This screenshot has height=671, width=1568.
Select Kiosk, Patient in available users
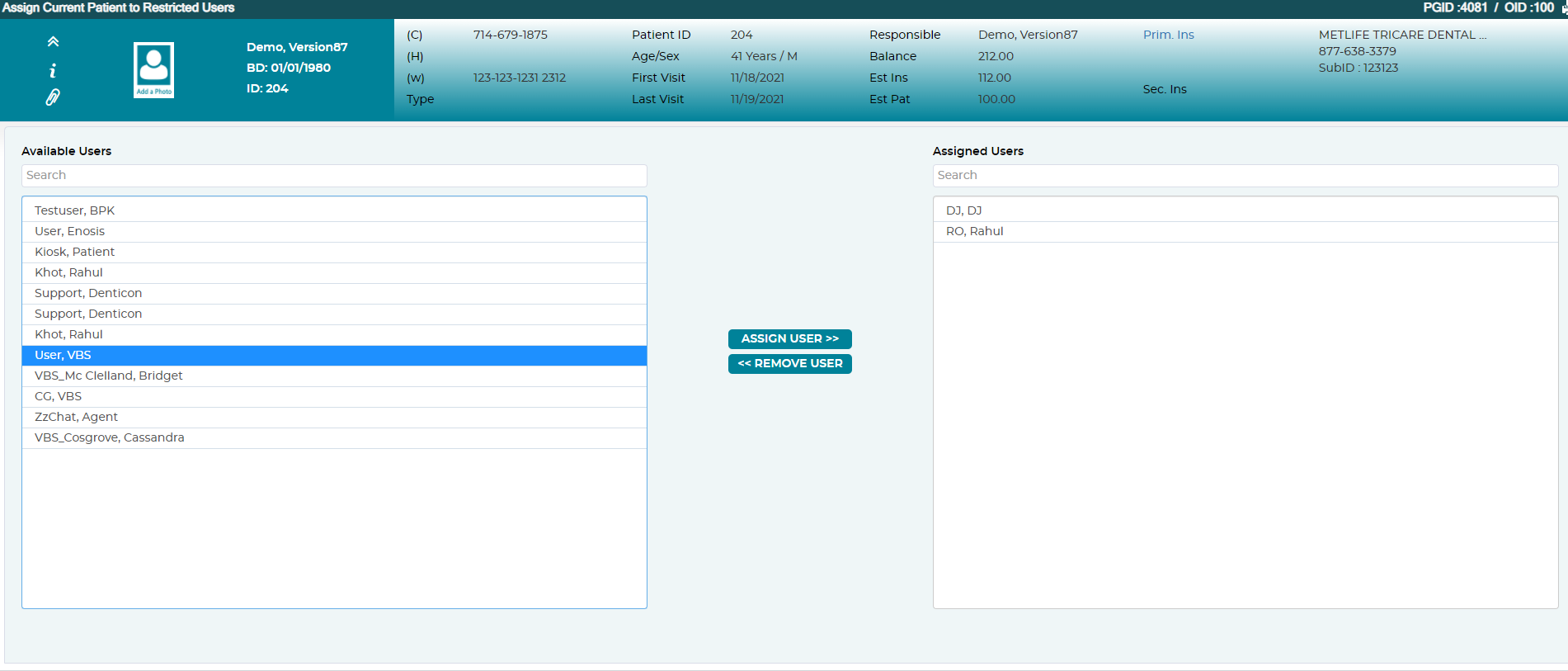point(334,252)
